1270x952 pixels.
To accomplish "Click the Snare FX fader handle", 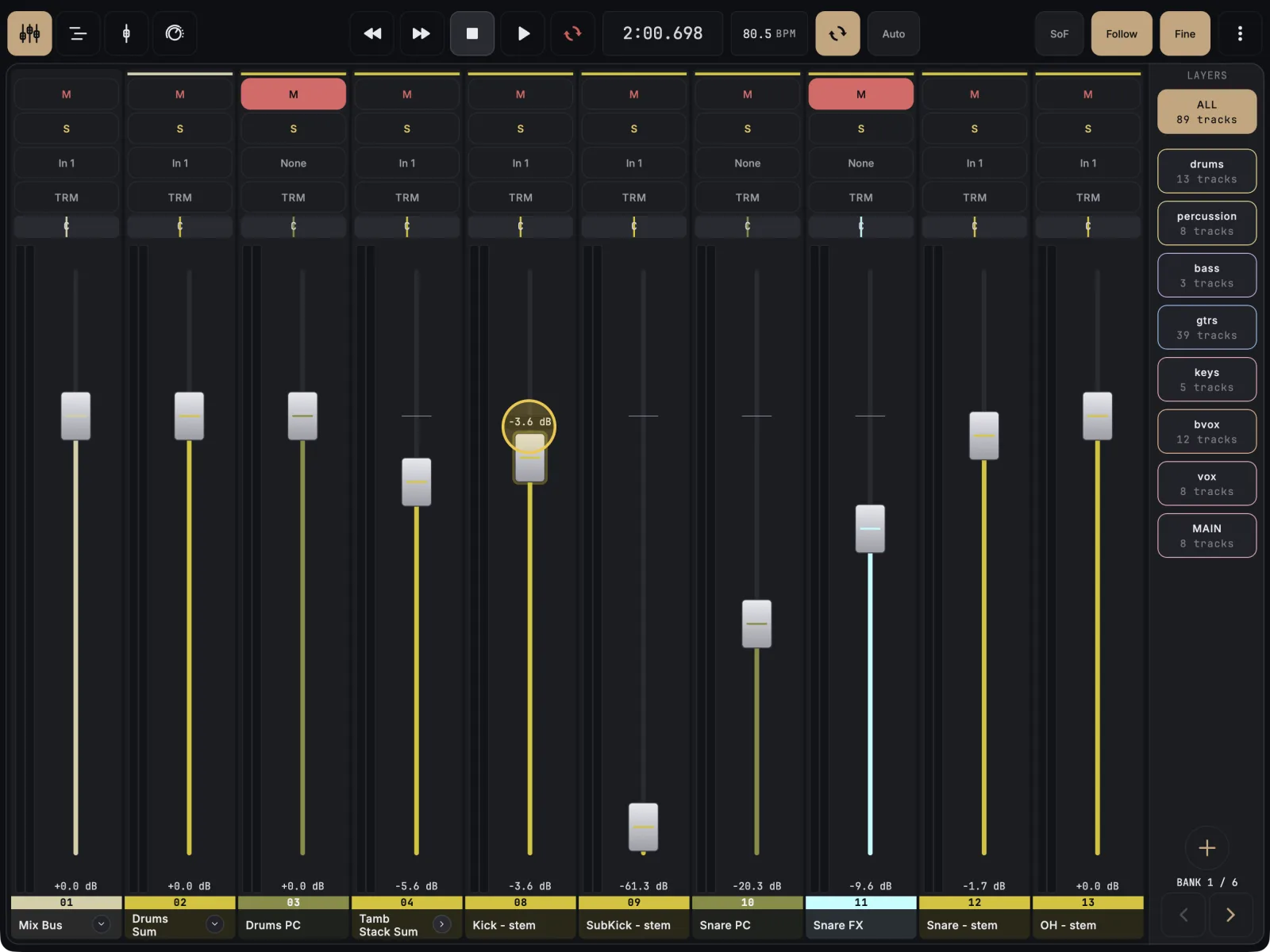I will coord(870,528).
